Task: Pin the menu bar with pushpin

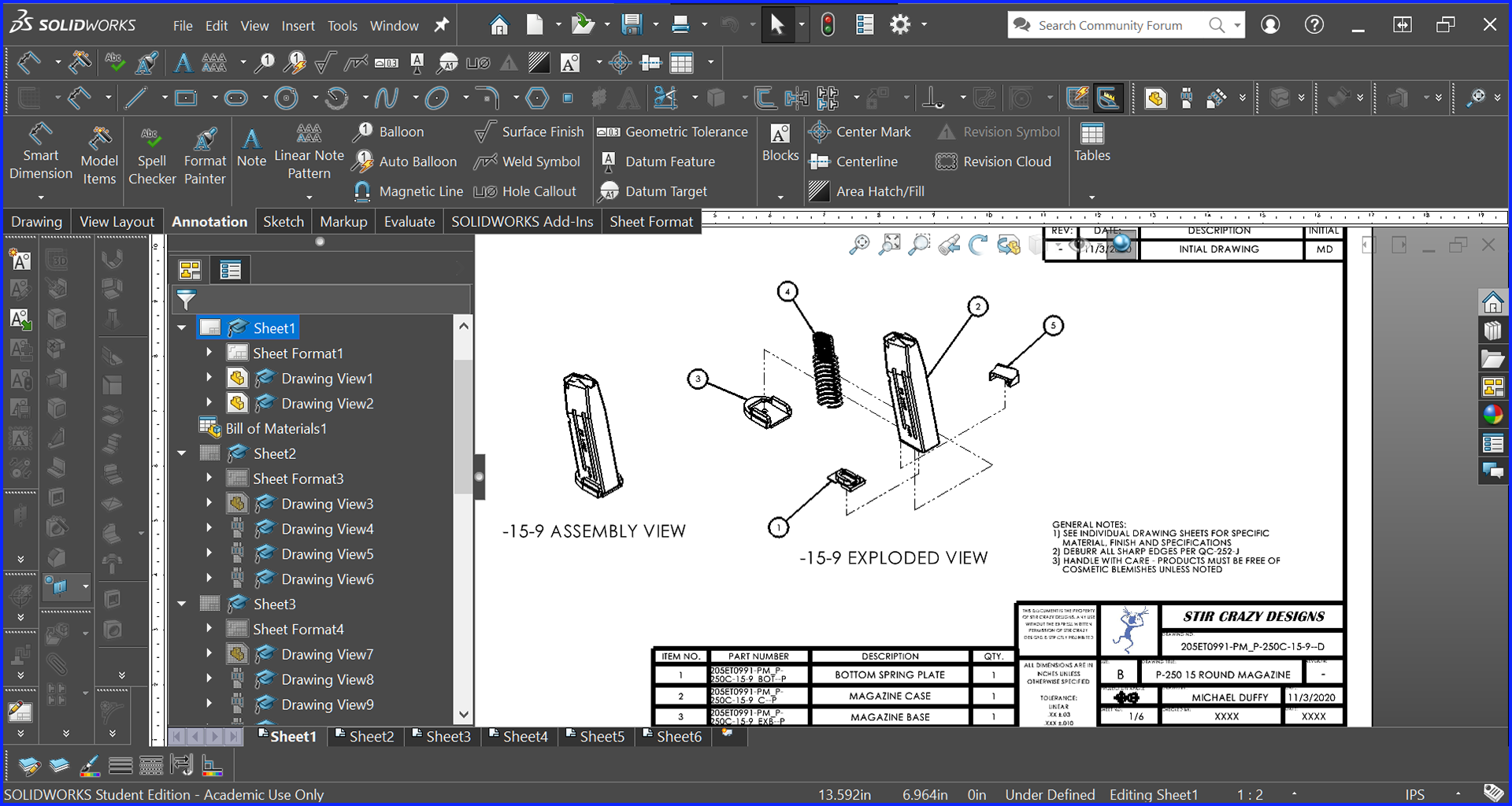Action: (x=442, y=25)
